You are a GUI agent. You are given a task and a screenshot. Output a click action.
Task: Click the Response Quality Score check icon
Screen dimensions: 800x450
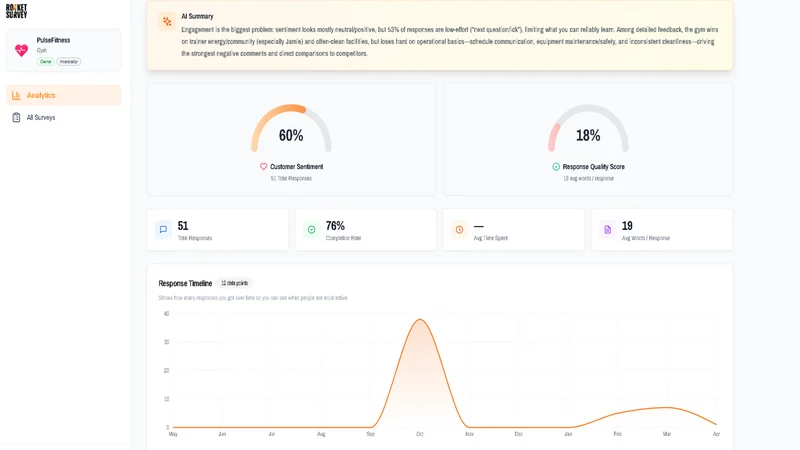point(556,166)
